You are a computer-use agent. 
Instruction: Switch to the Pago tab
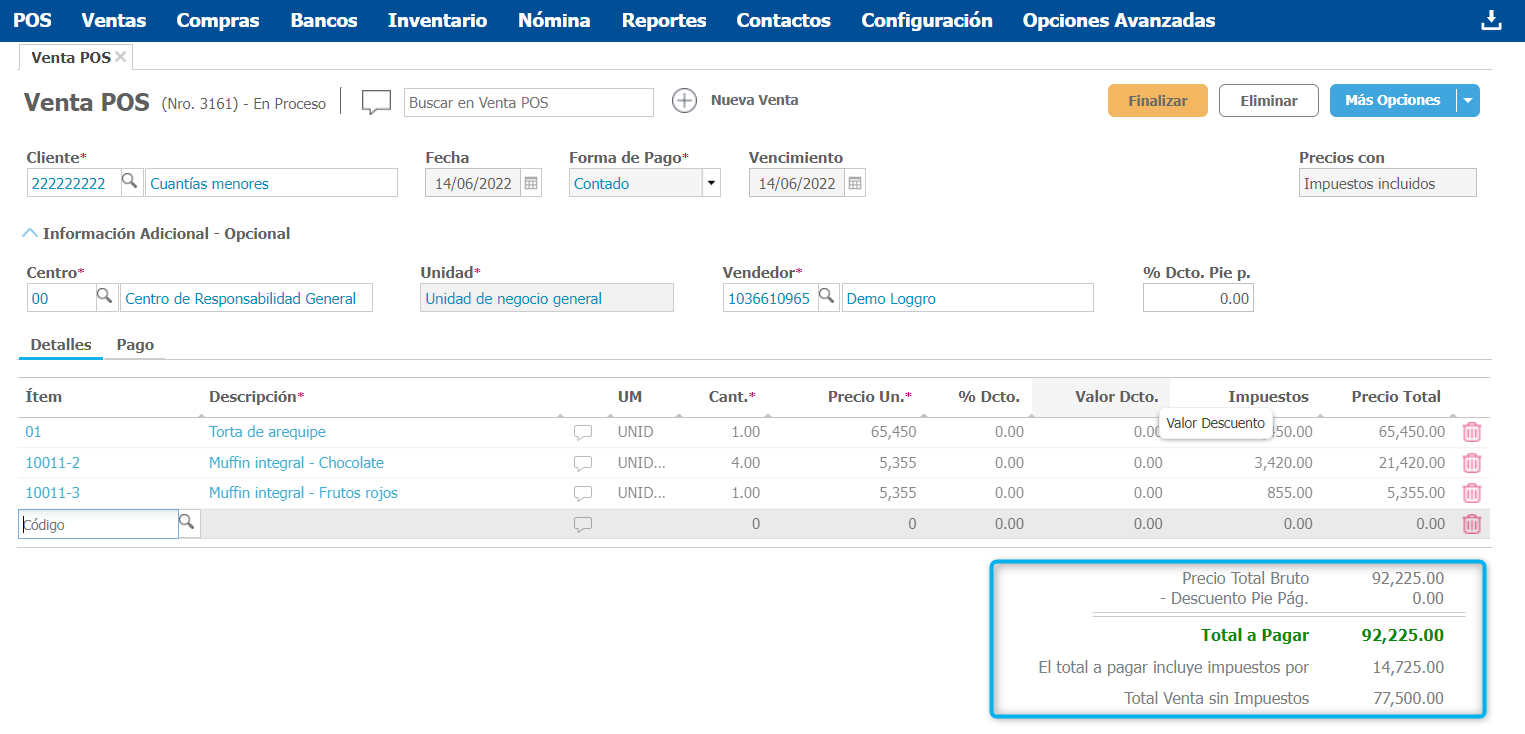coord(135,345)
